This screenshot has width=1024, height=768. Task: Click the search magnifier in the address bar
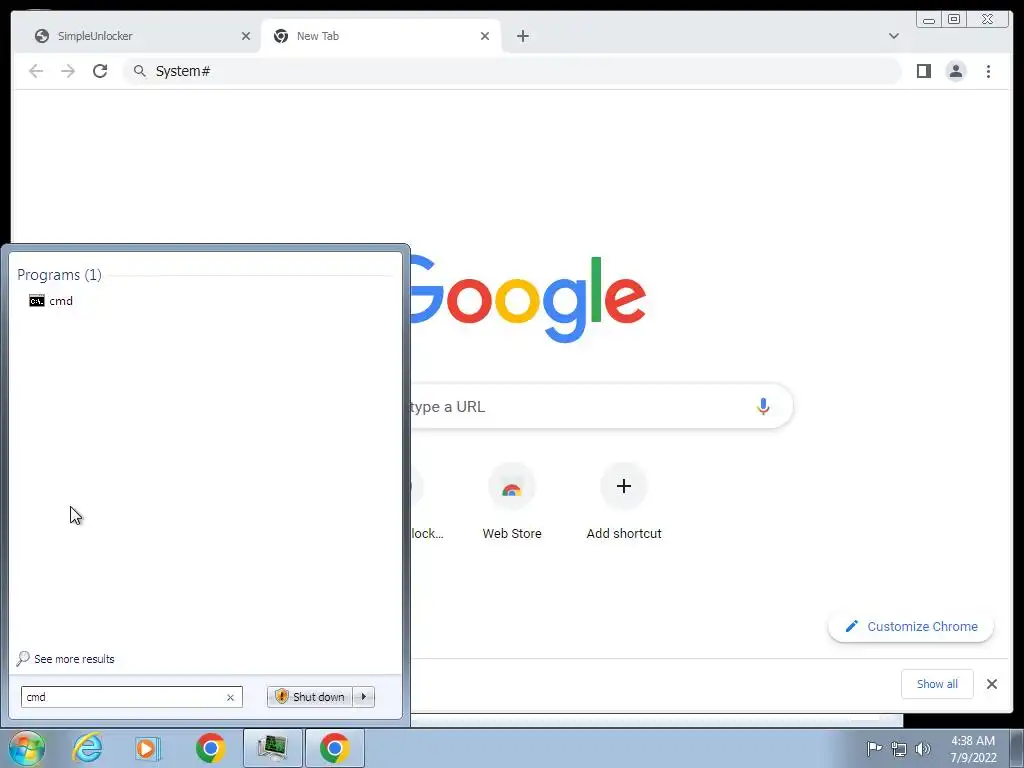coord(139,71)
